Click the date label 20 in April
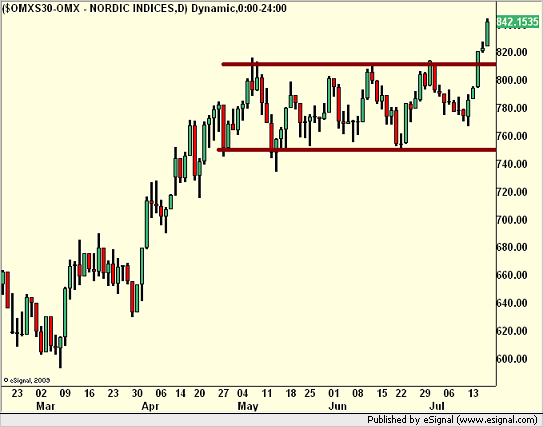Image resolution: width=543 pixels, height=427 pixels. pos(199,393)
